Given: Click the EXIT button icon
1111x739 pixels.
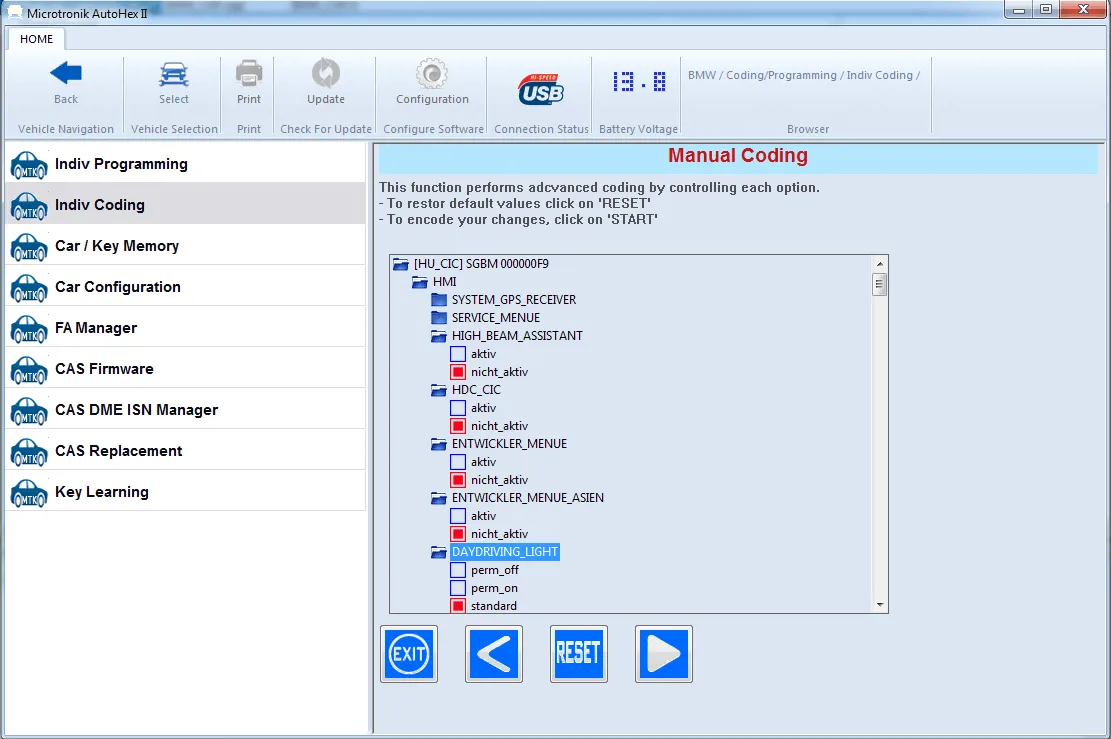Looking at the screenshot, I should click(409, 654).
